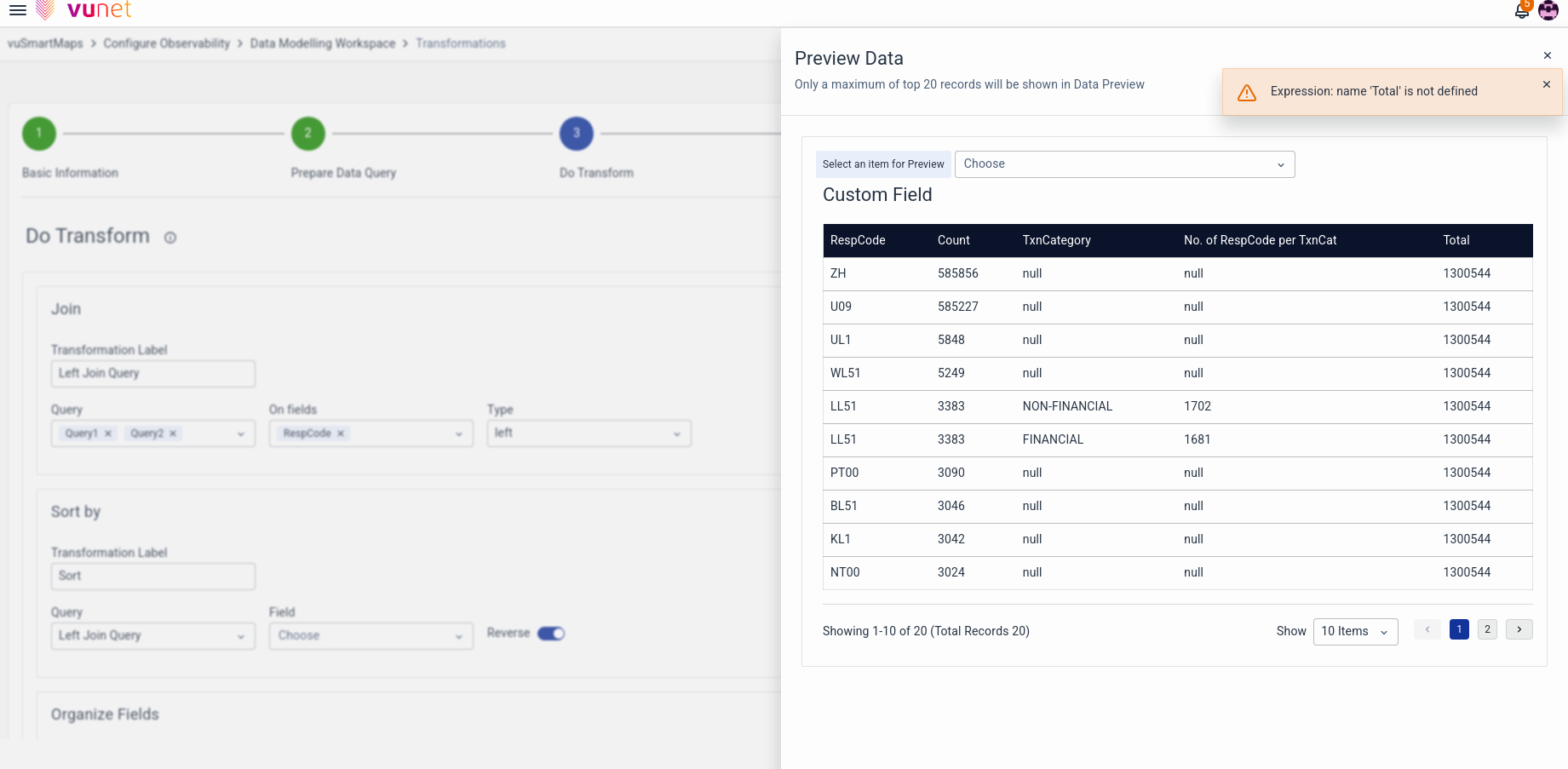Open the 10 Items page size dropdown
Image resolution: width=1568 pixels, height=769 pixels.
pos(1354,631)
